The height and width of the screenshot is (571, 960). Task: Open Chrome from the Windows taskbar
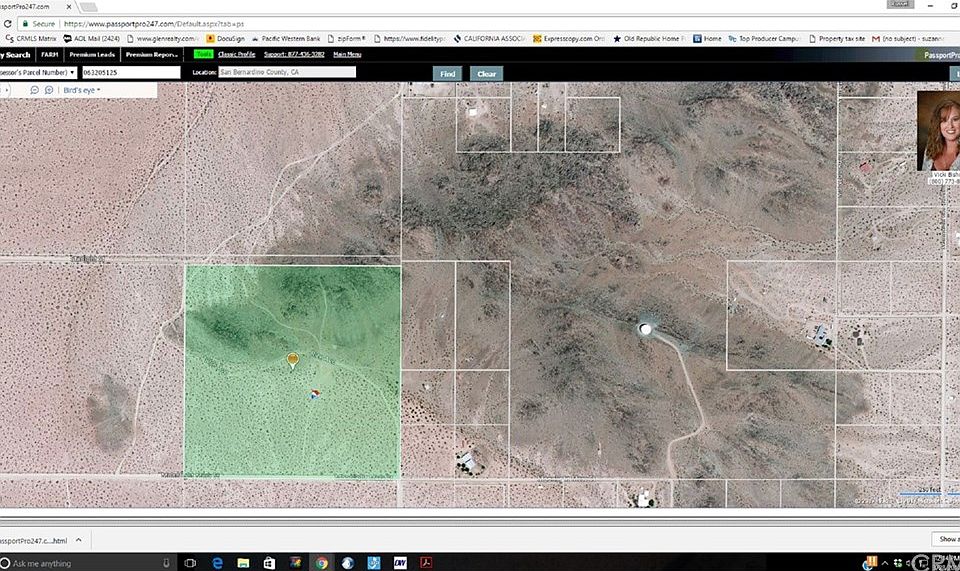(x=322, y=563)
